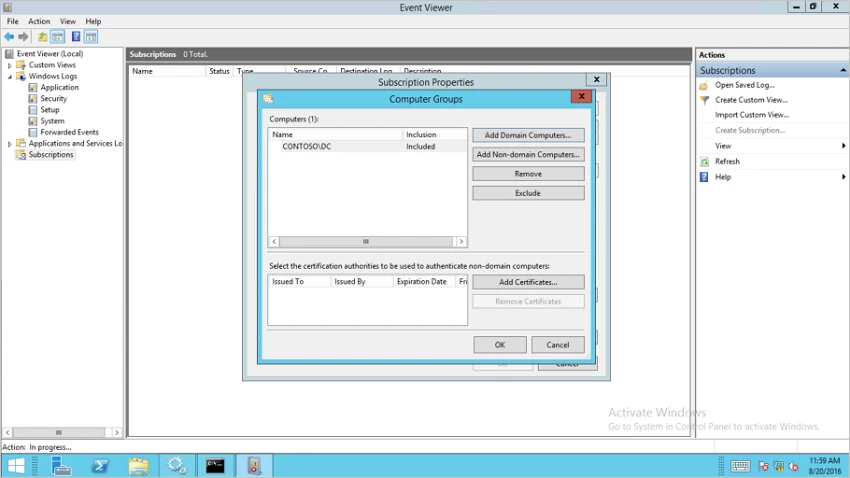
Task: Open PowerShell from the taskbar
Action: (x=100, y=466)
